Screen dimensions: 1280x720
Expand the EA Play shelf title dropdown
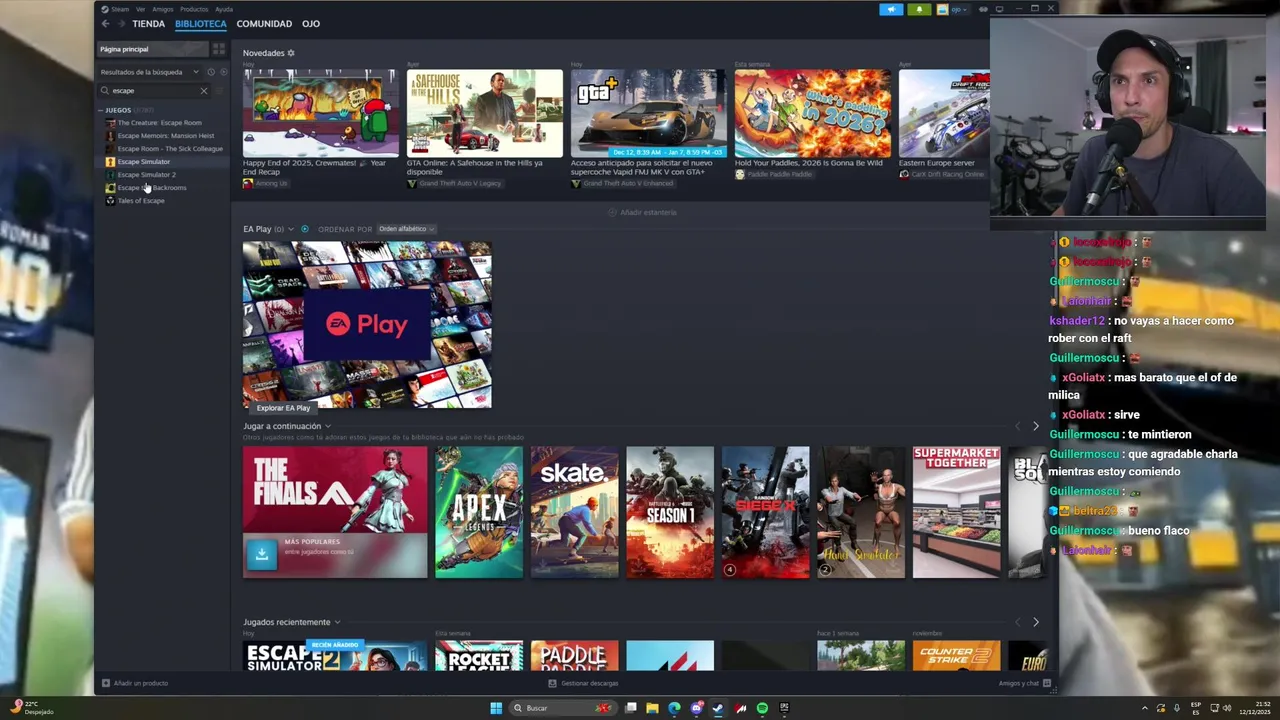coord(292,229)
